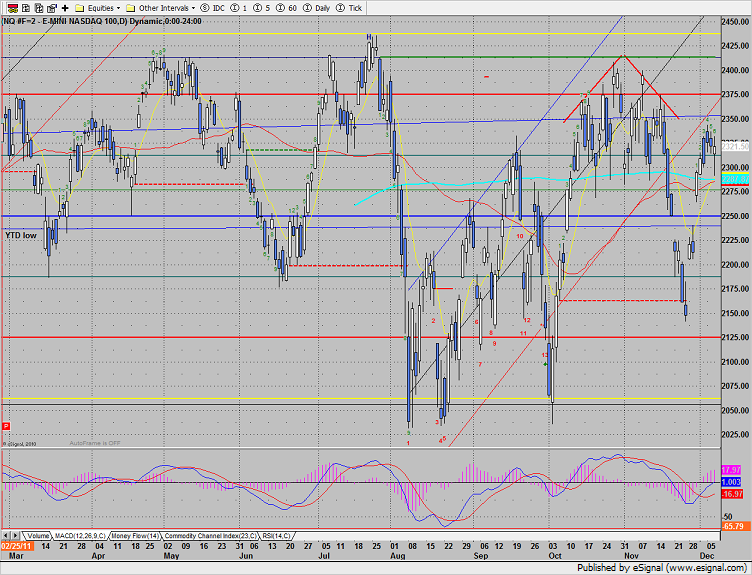Click the second toolbar window icon
This screenshot has height=575, width=752.
[26, 8]
